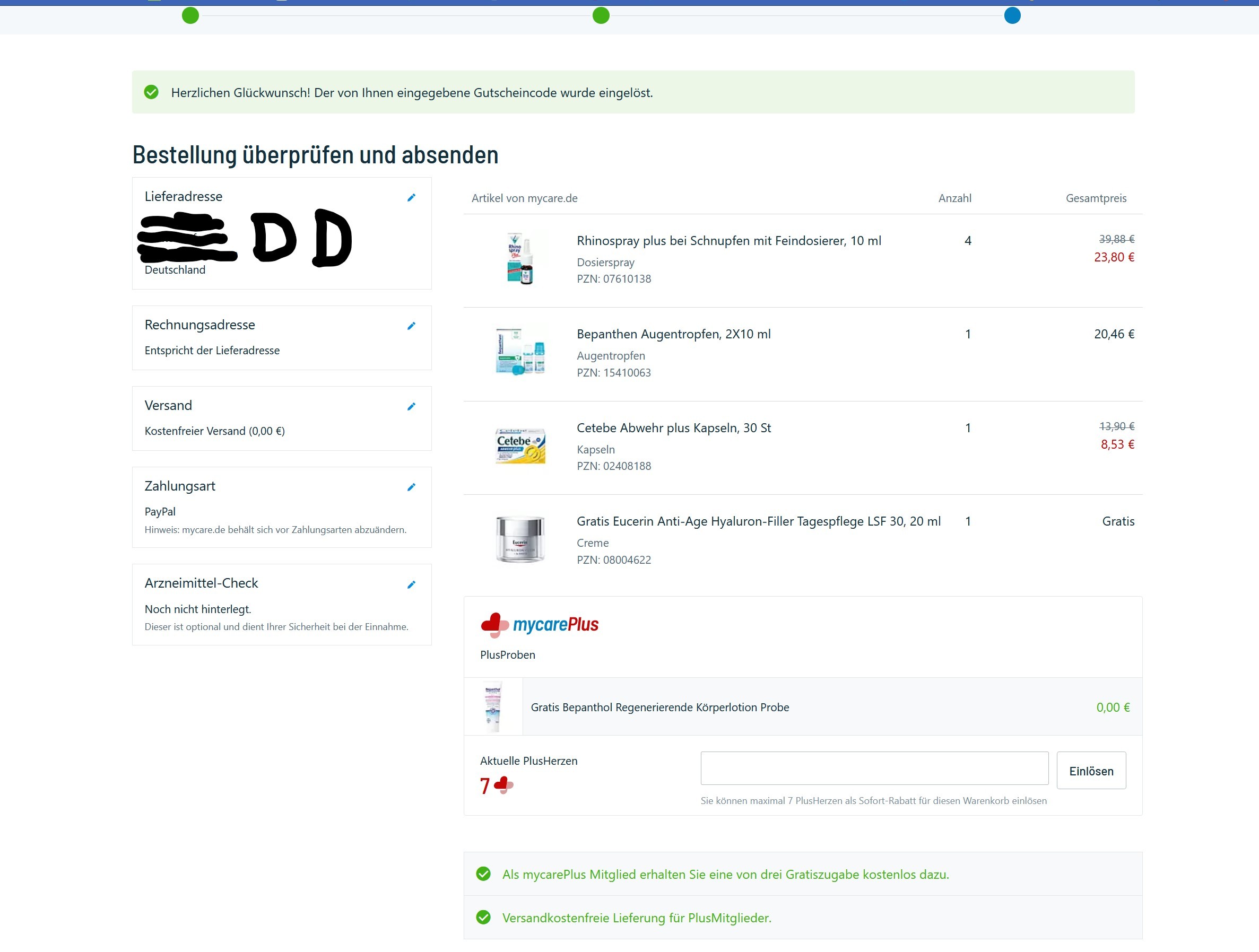
Task: Click Entspricht der Lieferadresse text
Action: point(212,351)
